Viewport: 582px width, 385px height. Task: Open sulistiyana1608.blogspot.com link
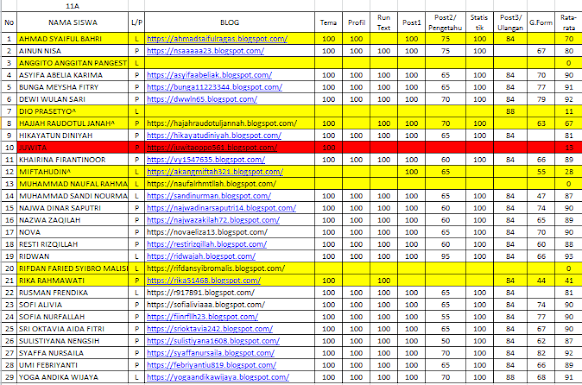click(x=213, y=341)
